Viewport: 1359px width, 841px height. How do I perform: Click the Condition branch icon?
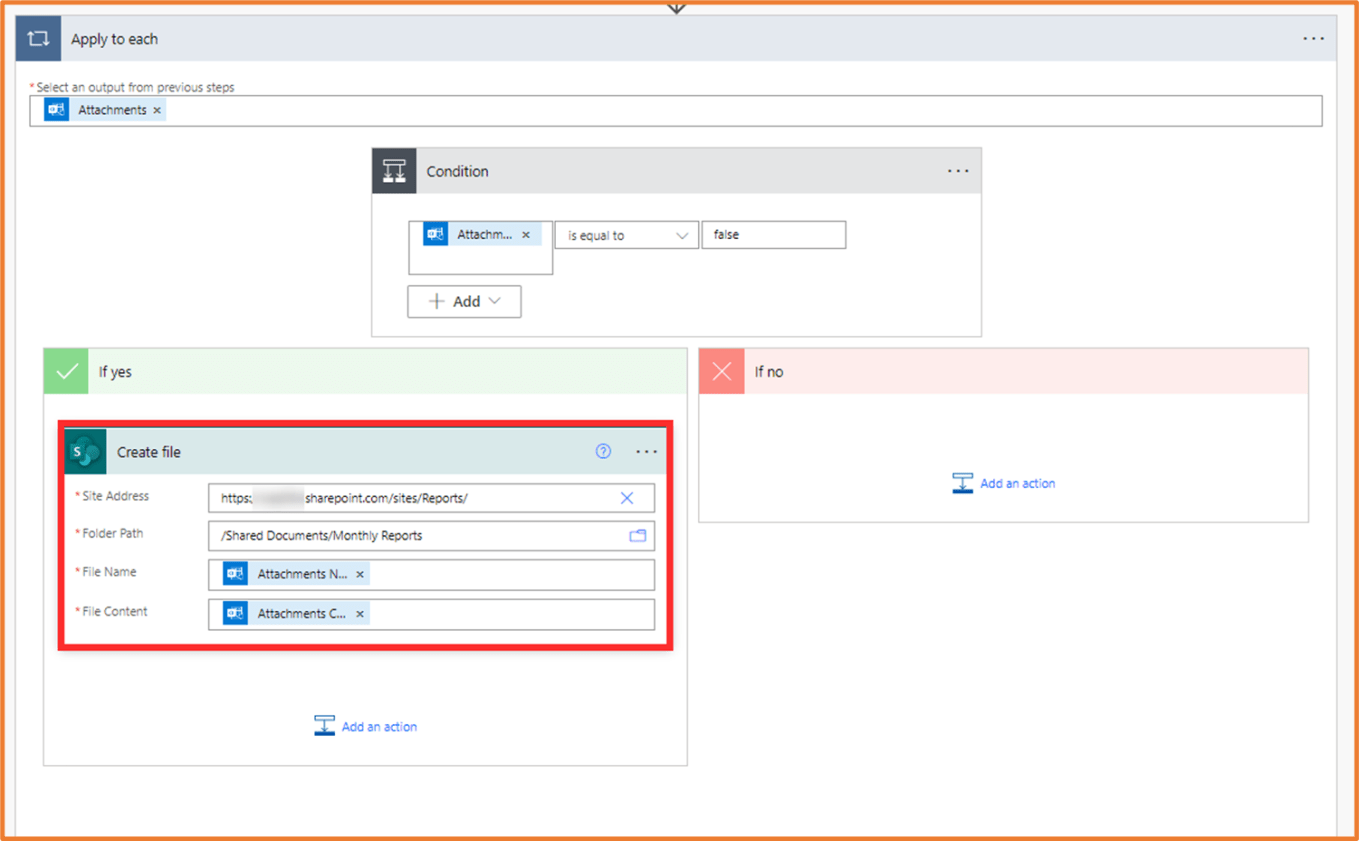click(394, 170)
